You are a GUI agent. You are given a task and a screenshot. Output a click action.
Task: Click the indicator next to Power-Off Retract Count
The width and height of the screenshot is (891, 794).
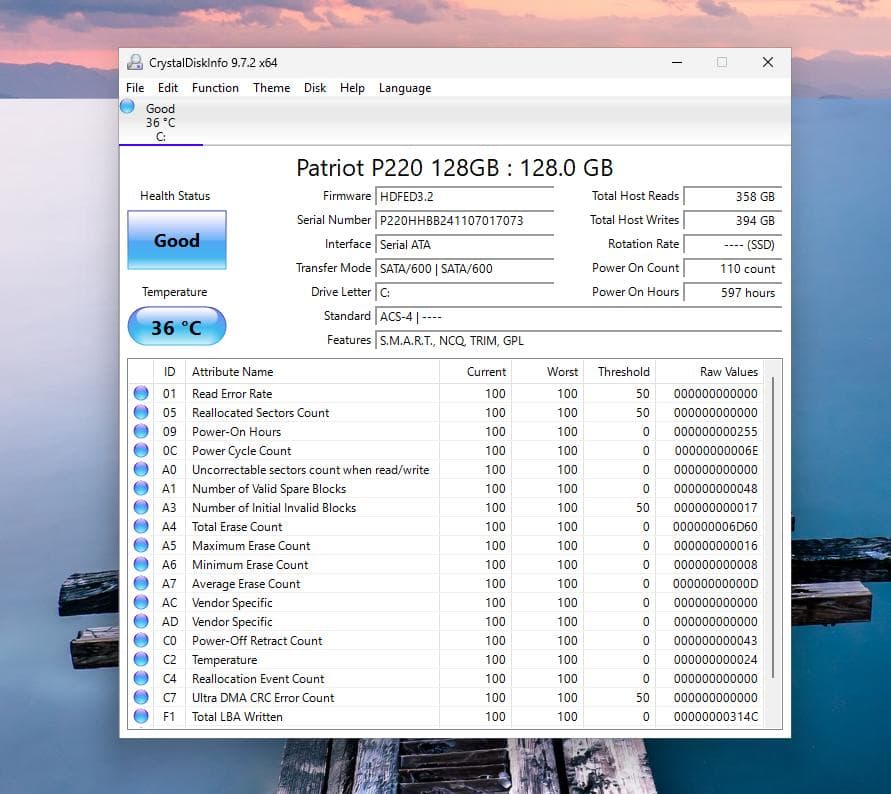click(x=140, y=640)
